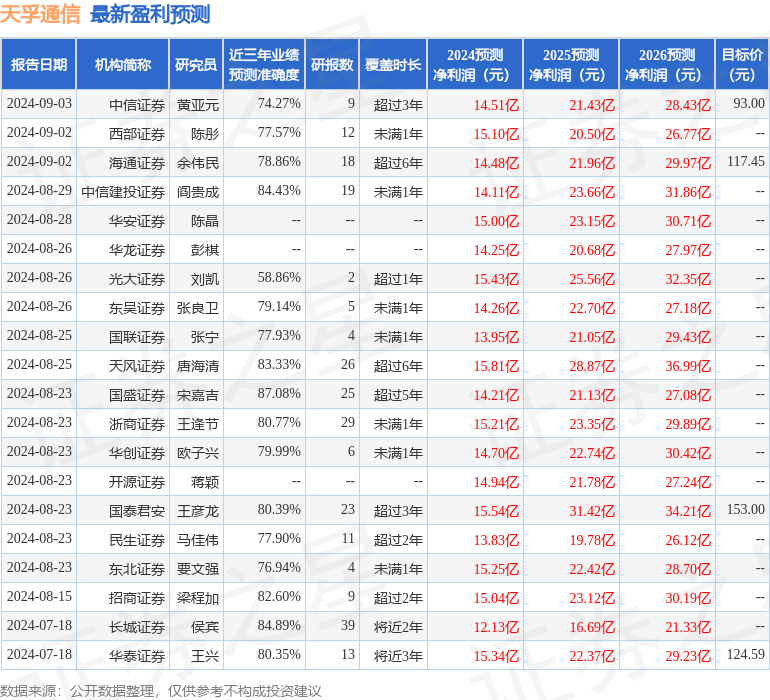Click target price 124.59
The height and width of the screenshot is (700, 770).
746,654
